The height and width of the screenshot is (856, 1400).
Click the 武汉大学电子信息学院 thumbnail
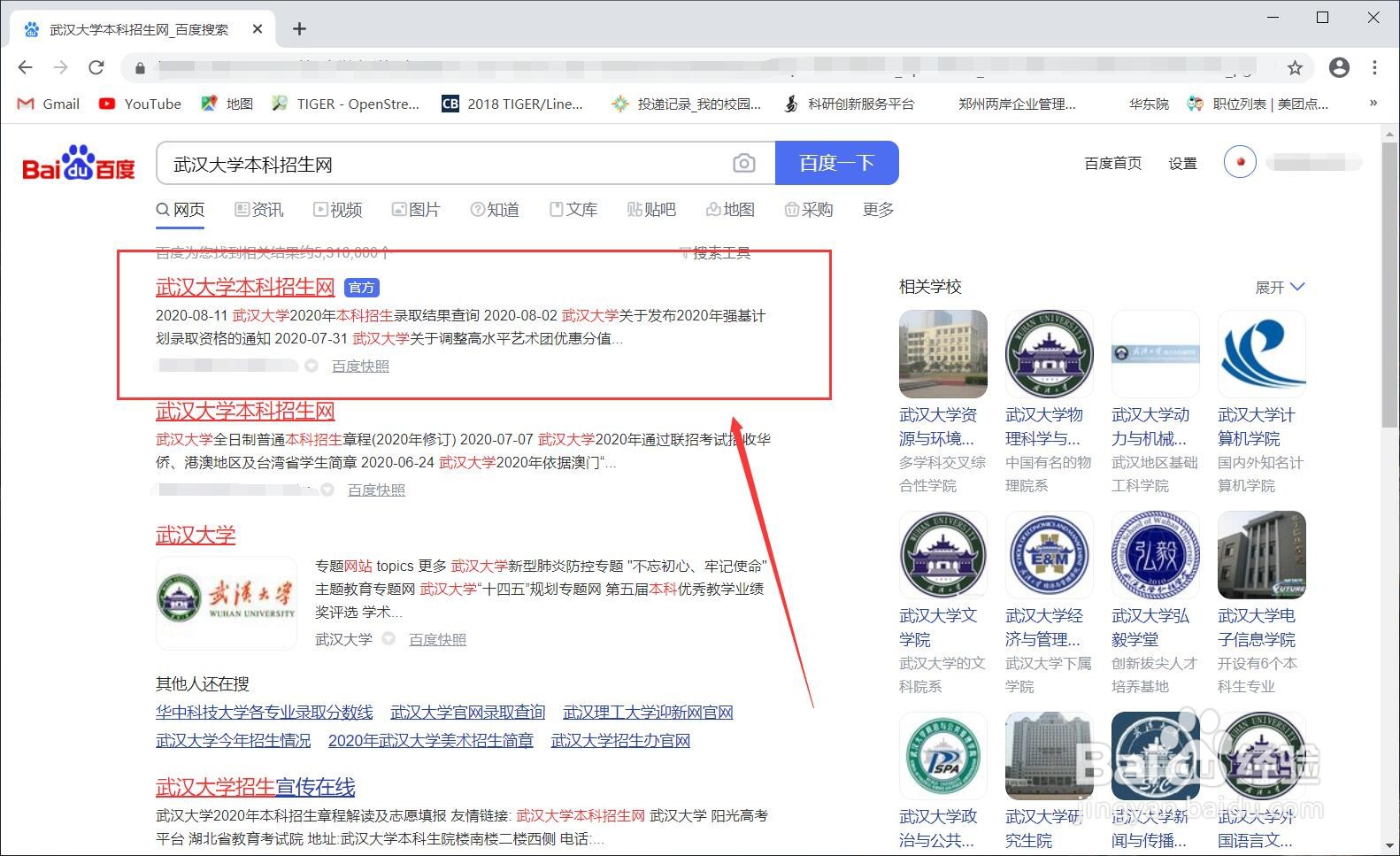tap(1262, 554)
